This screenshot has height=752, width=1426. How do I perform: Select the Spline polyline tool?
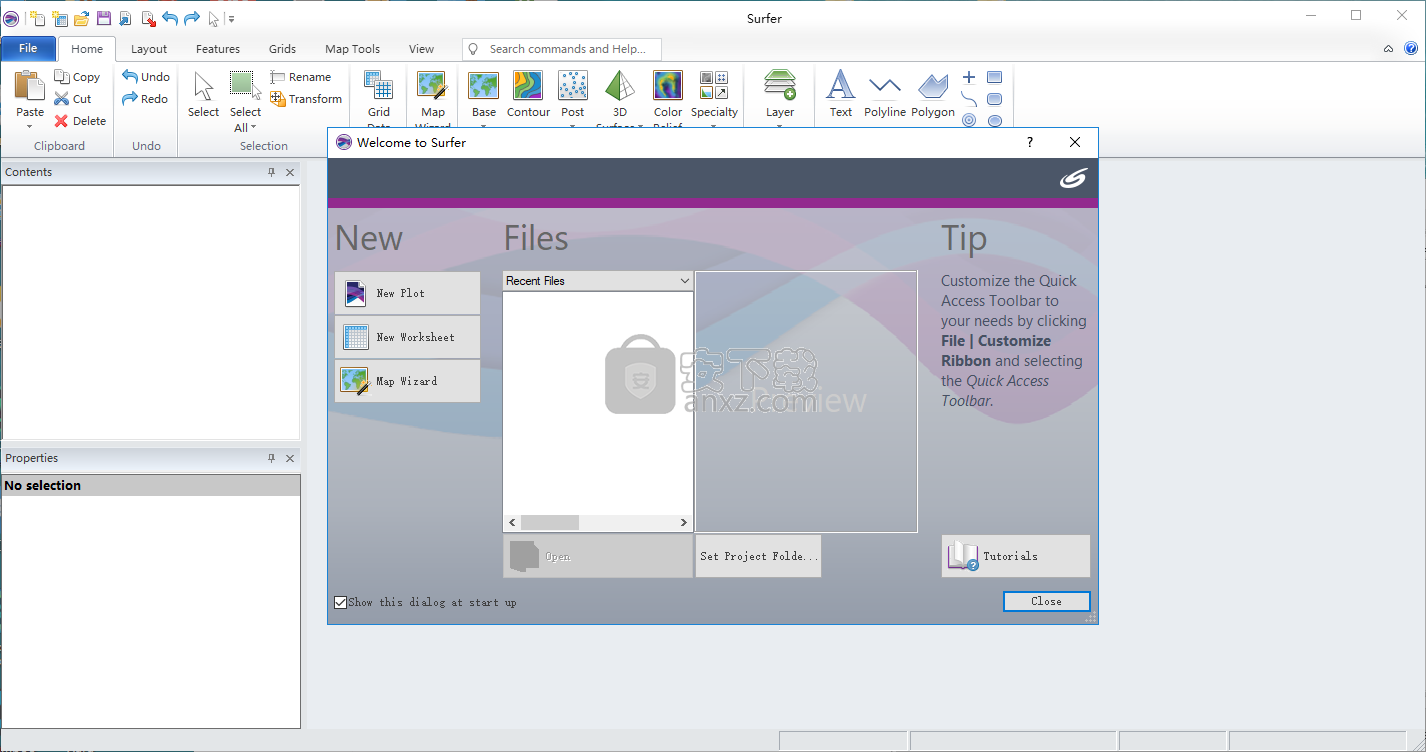tap(969, 99)
